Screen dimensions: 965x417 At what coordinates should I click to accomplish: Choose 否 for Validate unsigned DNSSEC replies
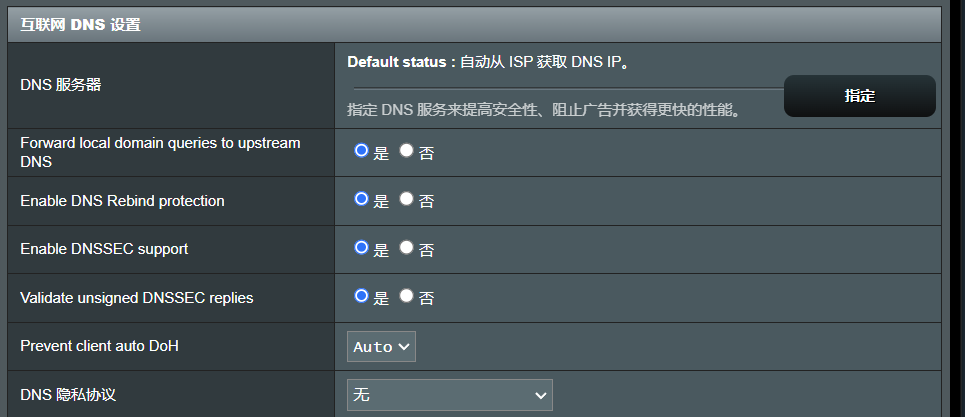[x=406, y=296]
